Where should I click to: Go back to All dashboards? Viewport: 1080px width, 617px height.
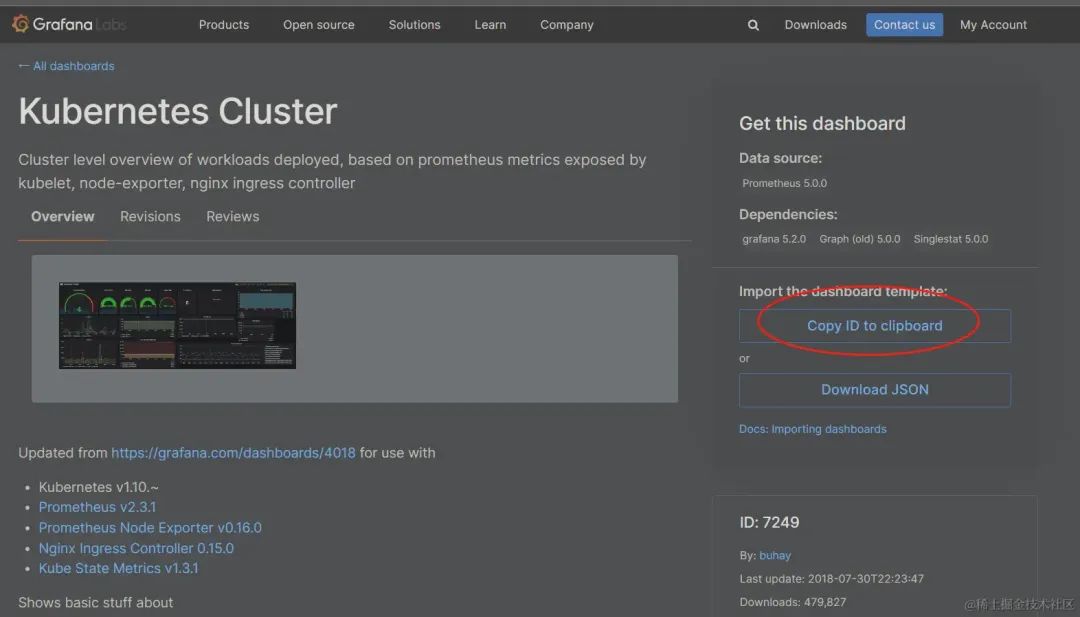pos(66,66)
